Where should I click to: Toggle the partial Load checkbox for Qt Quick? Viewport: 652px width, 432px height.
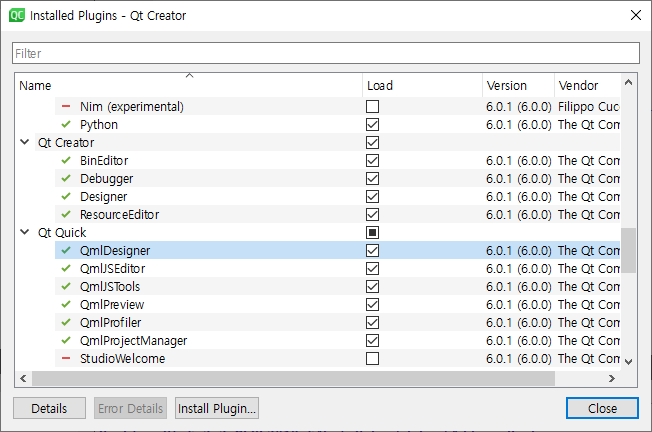(373, 232)
